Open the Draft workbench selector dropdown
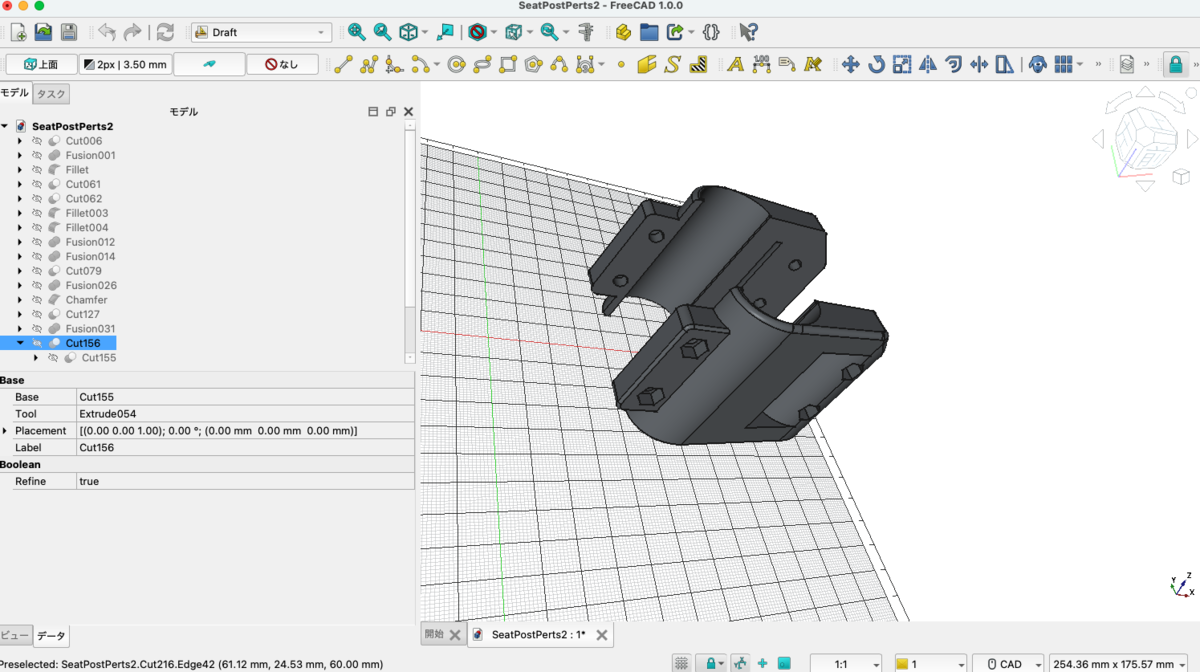Screen dimensions: 1200x672 [261, 32]
